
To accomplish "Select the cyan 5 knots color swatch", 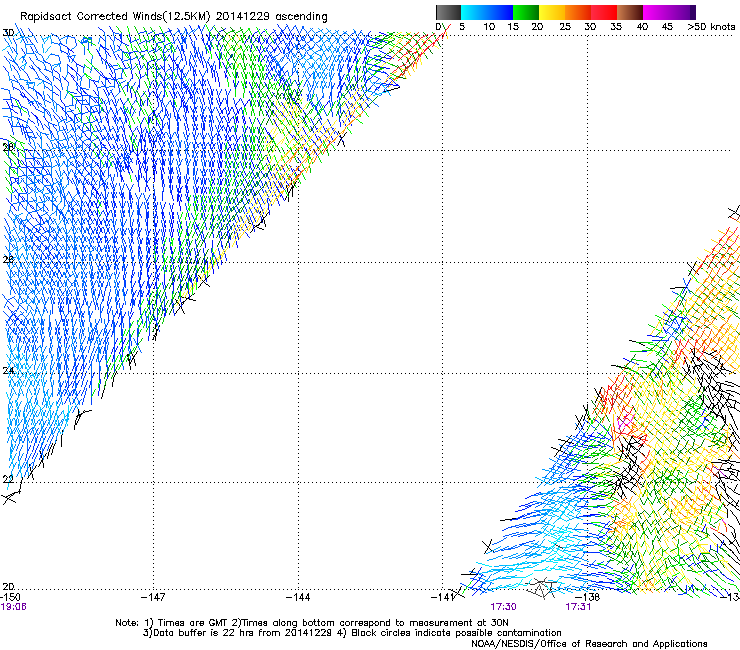I will (470, 12).
